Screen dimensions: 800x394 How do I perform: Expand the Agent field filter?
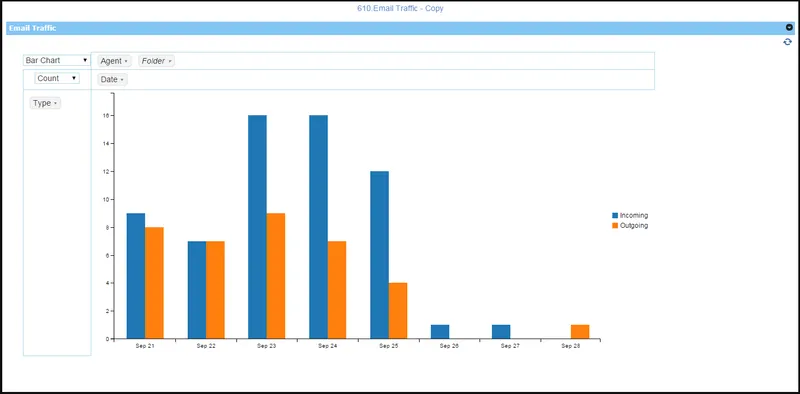[x=114, y=61]
